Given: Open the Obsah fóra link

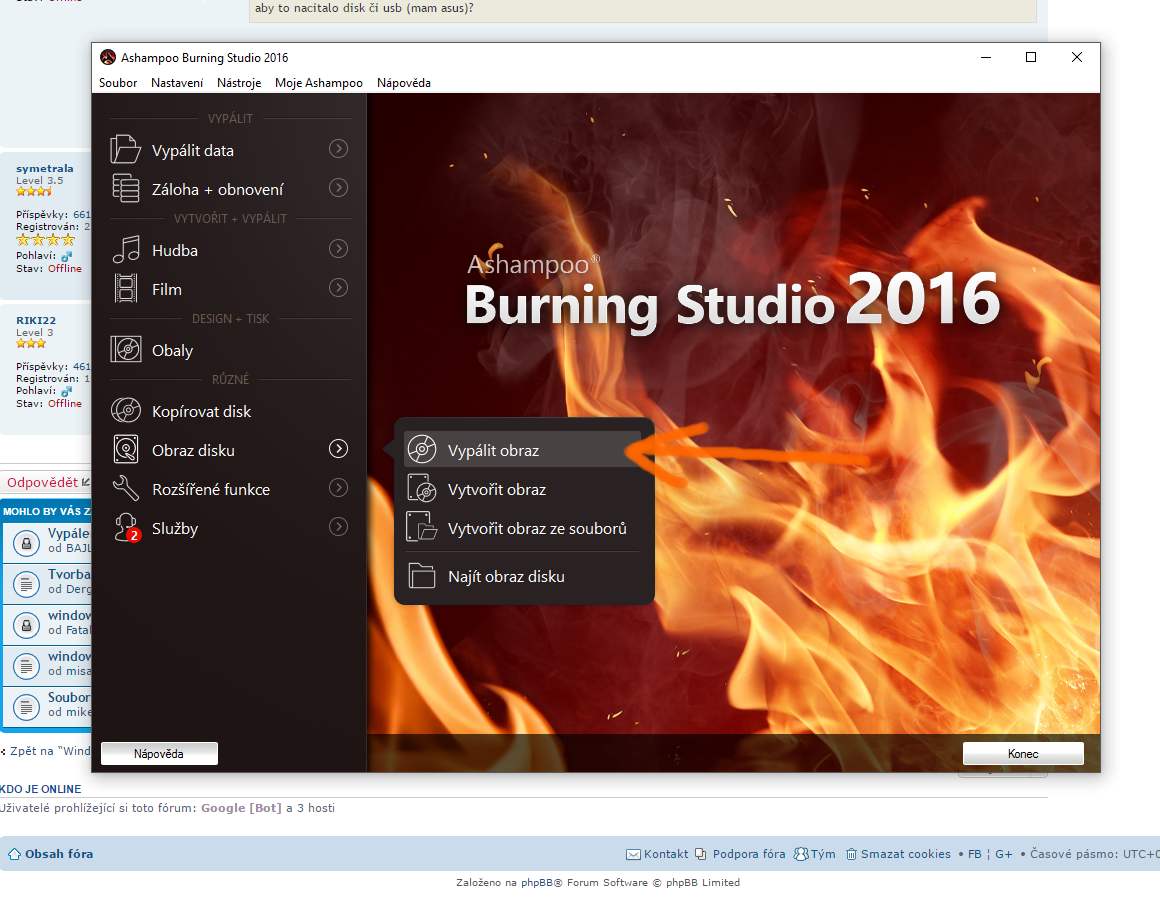Looking at the screenshot, I should pos(59,854).
